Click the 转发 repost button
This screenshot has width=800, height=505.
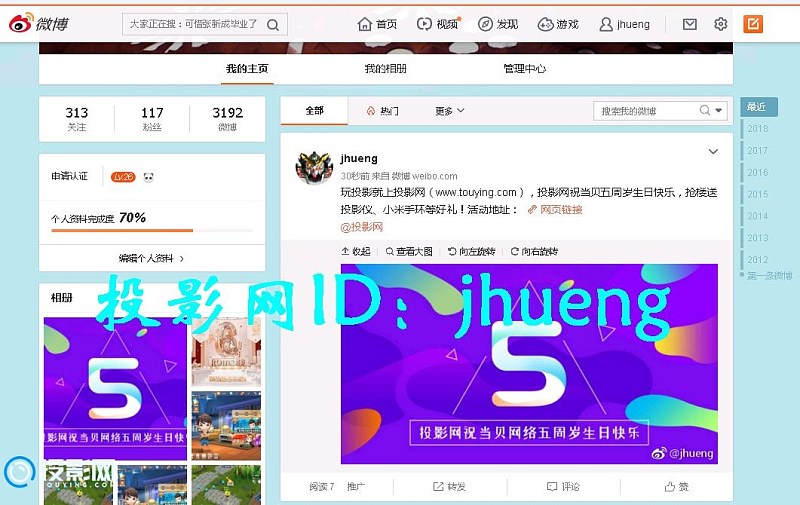[449, 487]
